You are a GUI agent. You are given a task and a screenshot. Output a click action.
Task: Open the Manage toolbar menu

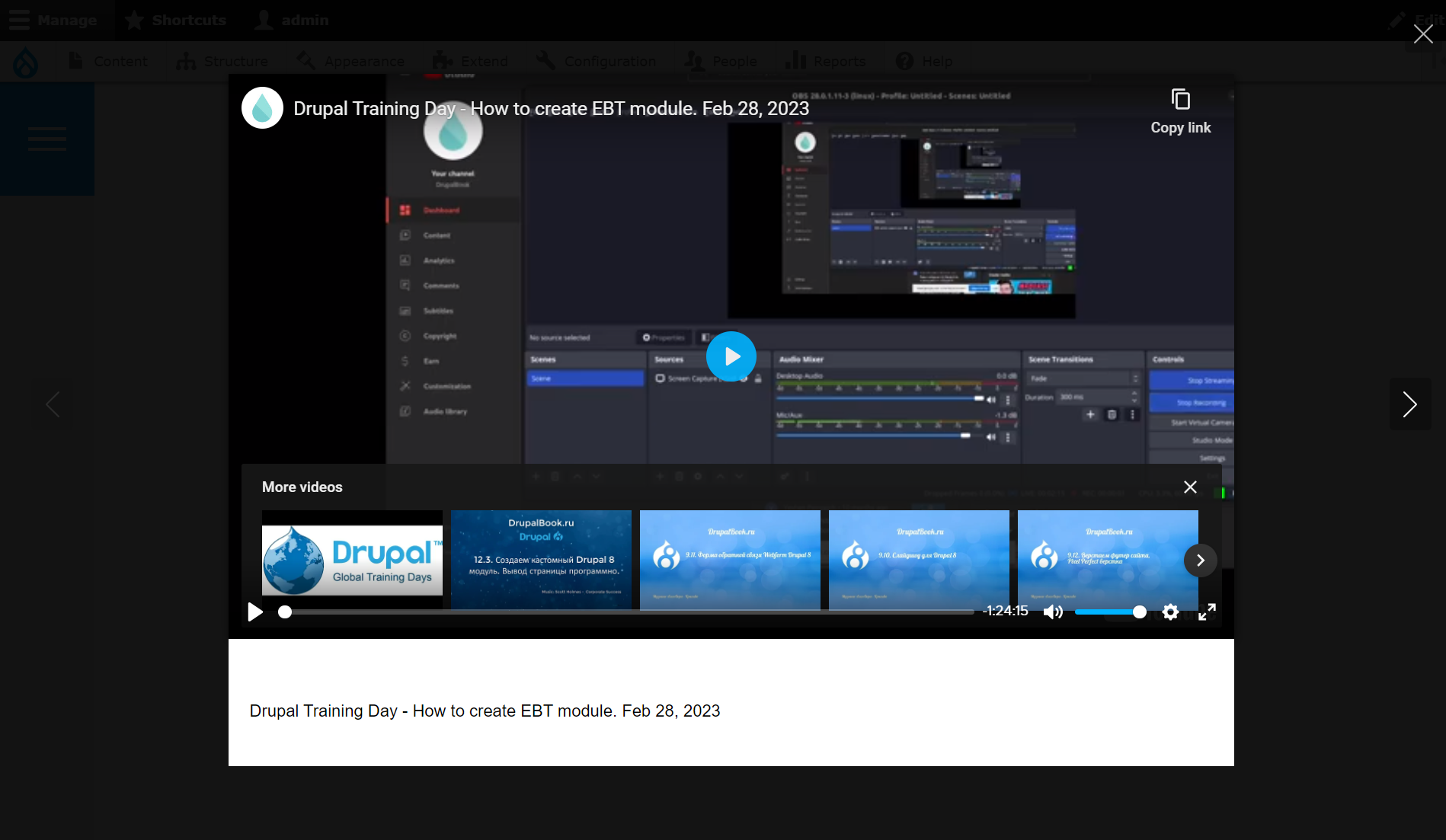click(53, 20)
